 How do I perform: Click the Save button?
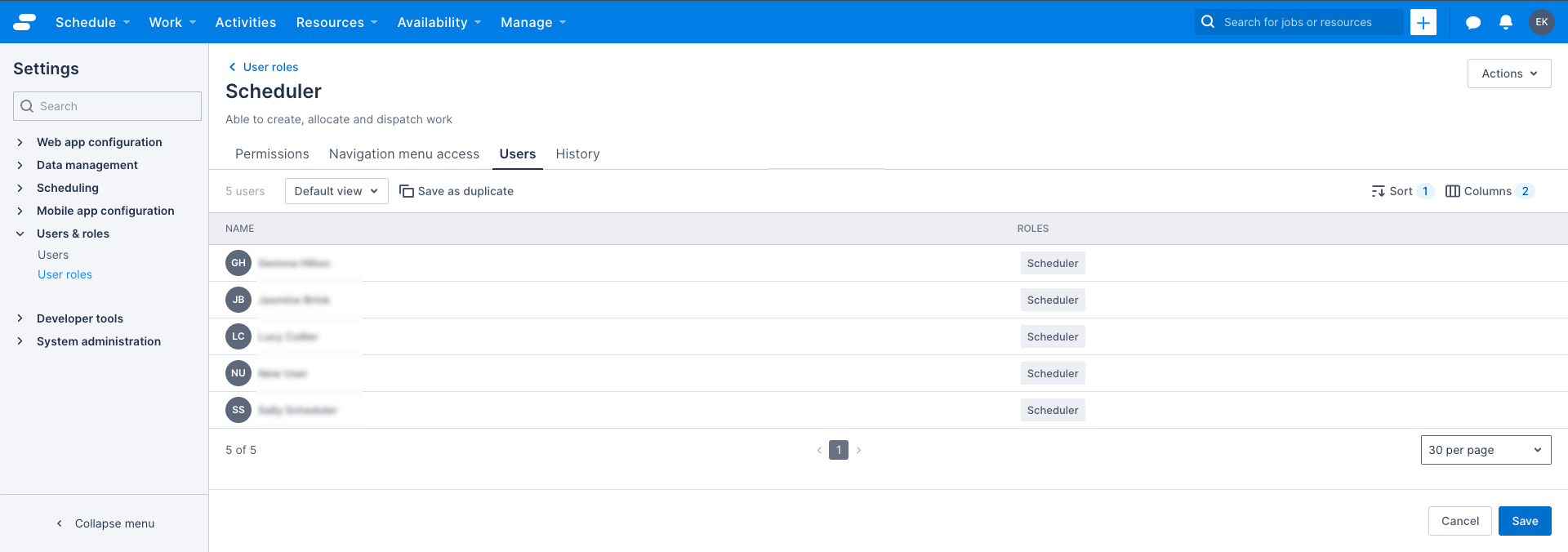pyautogui.click(x=1525, y=521)
